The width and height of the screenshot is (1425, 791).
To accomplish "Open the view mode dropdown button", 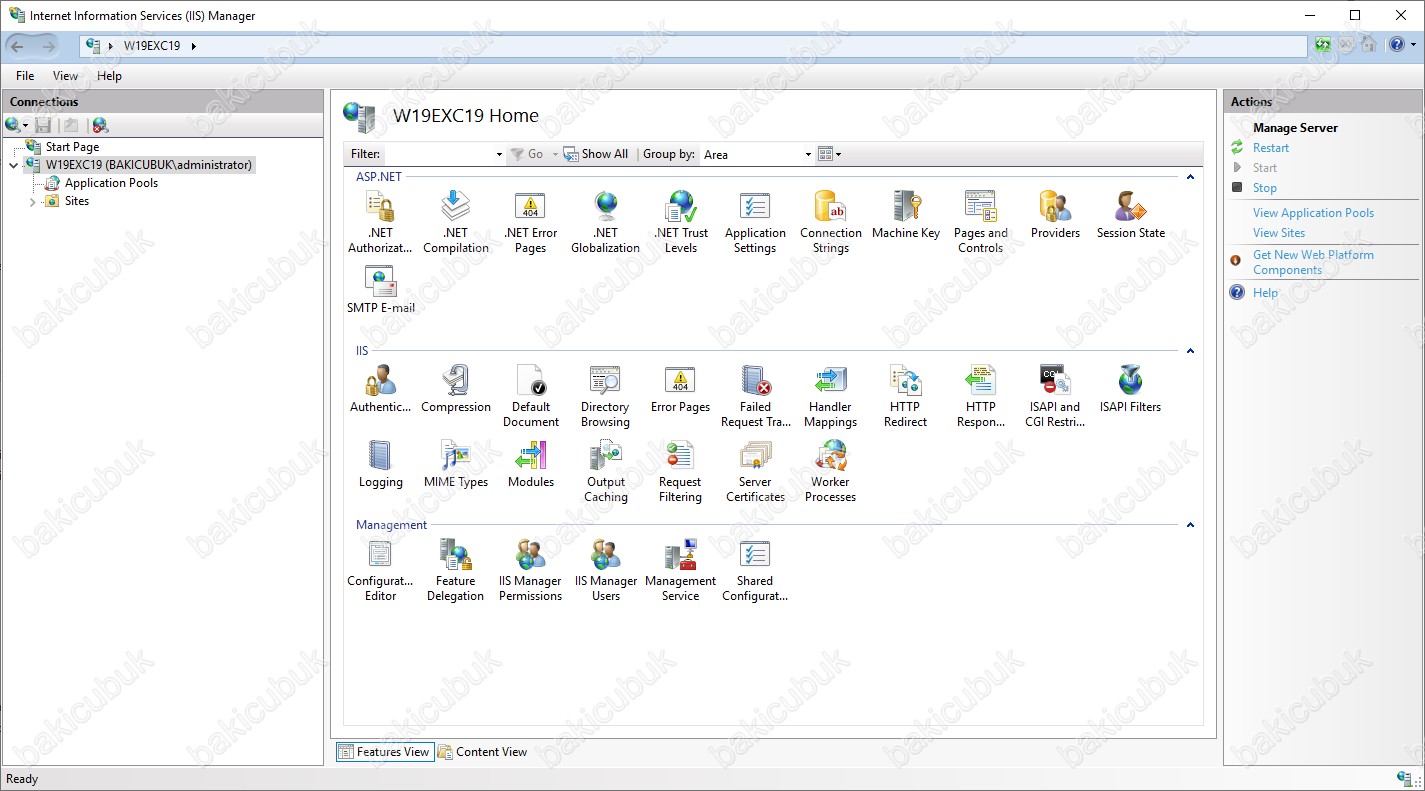I will click(x=830, y=155).
